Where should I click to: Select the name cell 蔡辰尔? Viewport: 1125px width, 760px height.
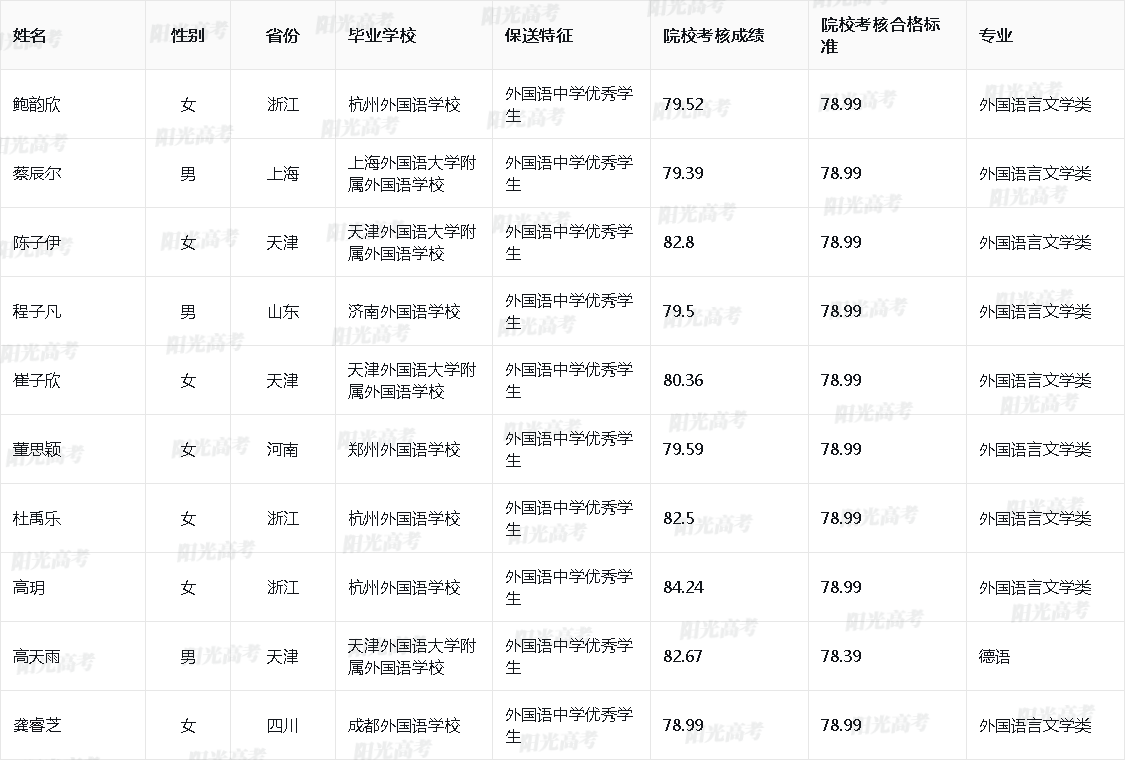coord(37,174)
